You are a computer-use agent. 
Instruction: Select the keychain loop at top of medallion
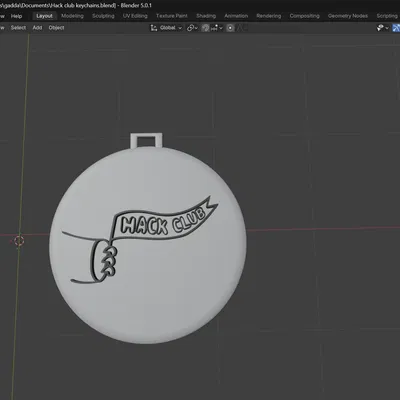click(x=146, y=140)
